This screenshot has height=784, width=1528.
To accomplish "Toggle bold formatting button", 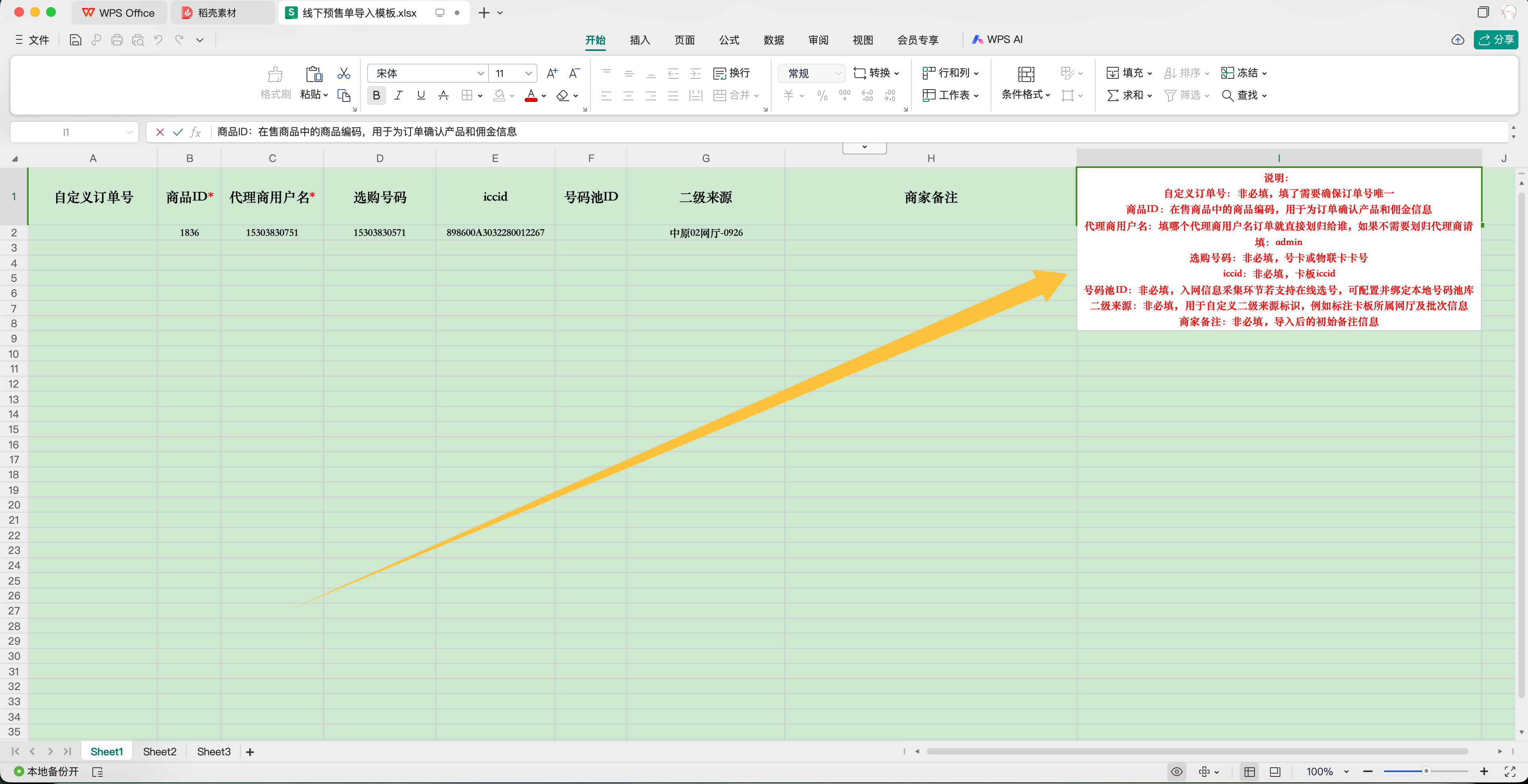I will [x=376, y=96].
